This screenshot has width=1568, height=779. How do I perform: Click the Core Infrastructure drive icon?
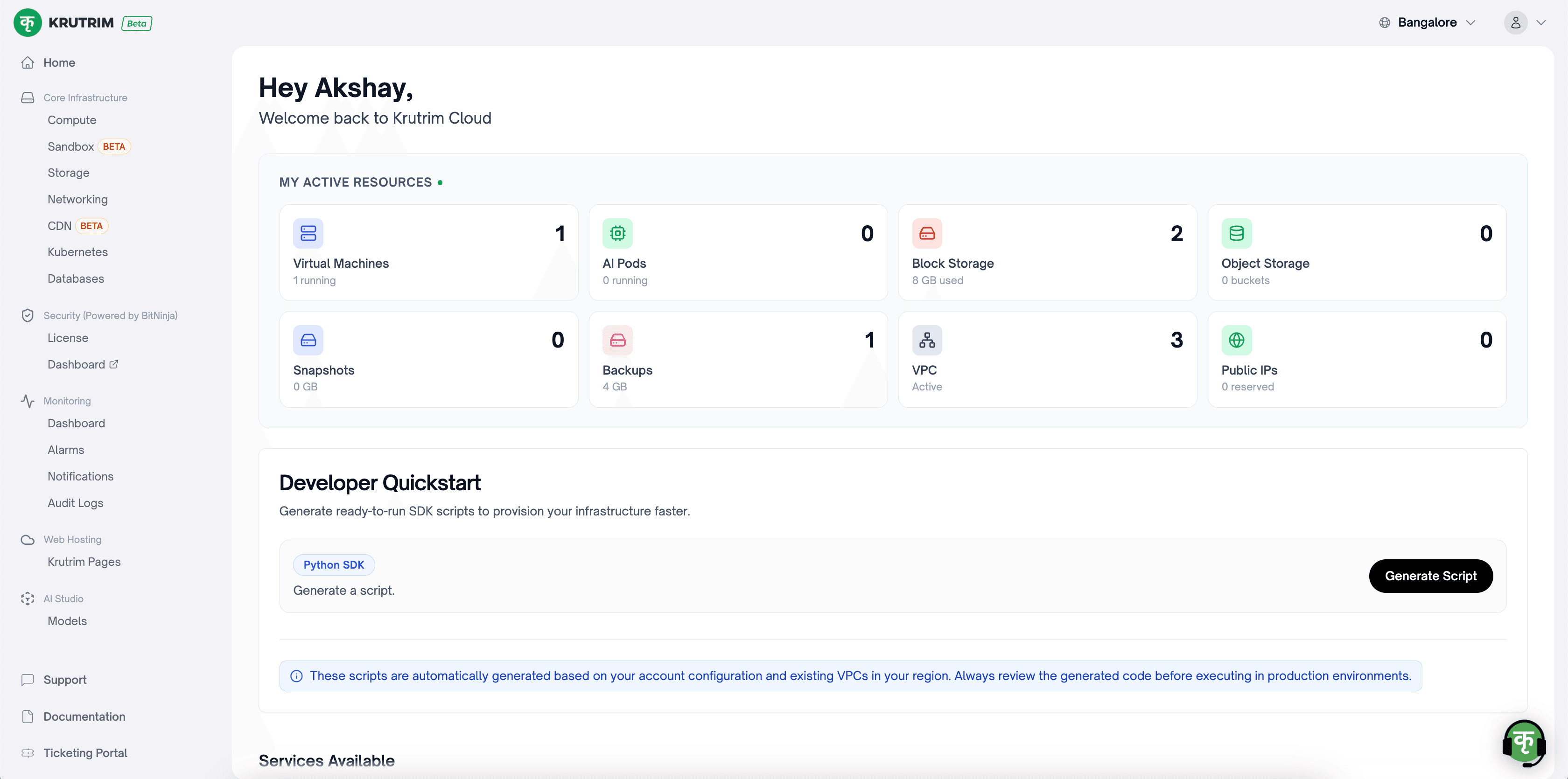click(x=28, y=97)
